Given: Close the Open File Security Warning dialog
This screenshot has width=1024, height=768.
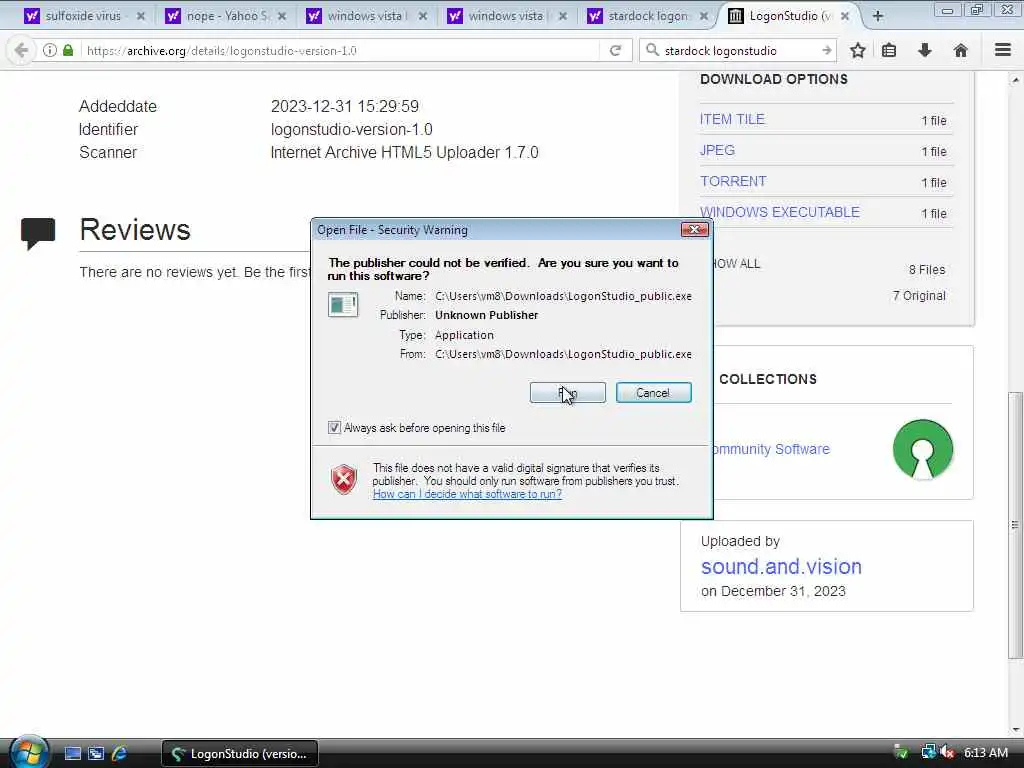Looking at the screenshot, I should pos(694,230).
